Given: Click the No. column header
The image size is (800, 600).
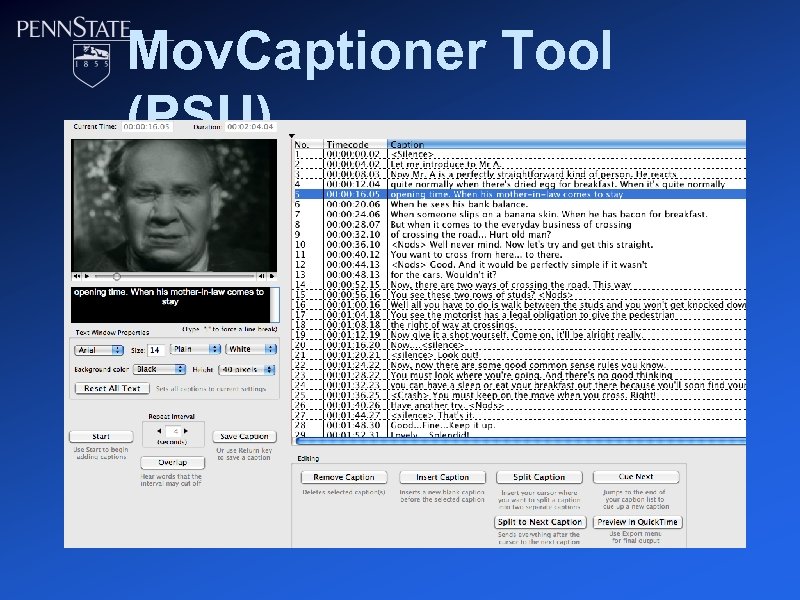Looking at the screenshot, I should 308,144.
